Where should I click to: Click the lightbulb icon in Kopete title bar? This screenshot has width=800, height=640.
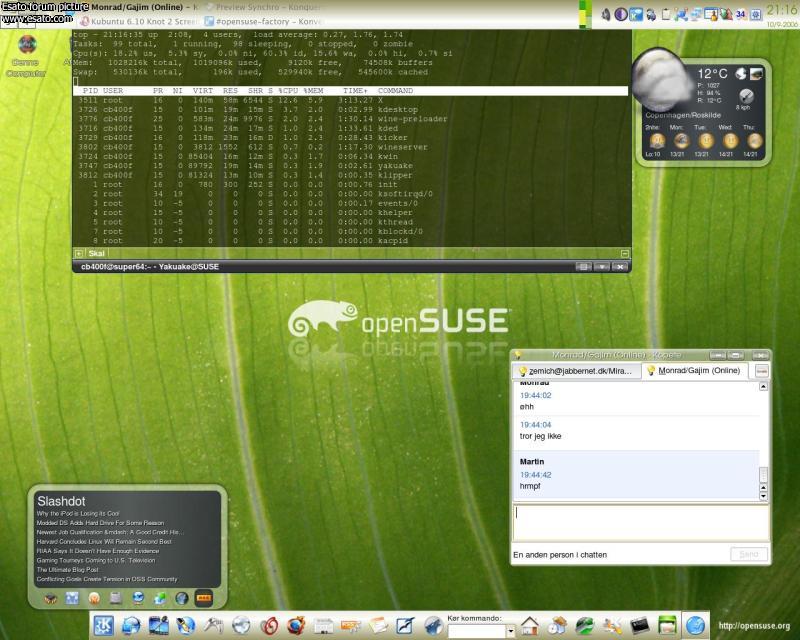[518, 355]
